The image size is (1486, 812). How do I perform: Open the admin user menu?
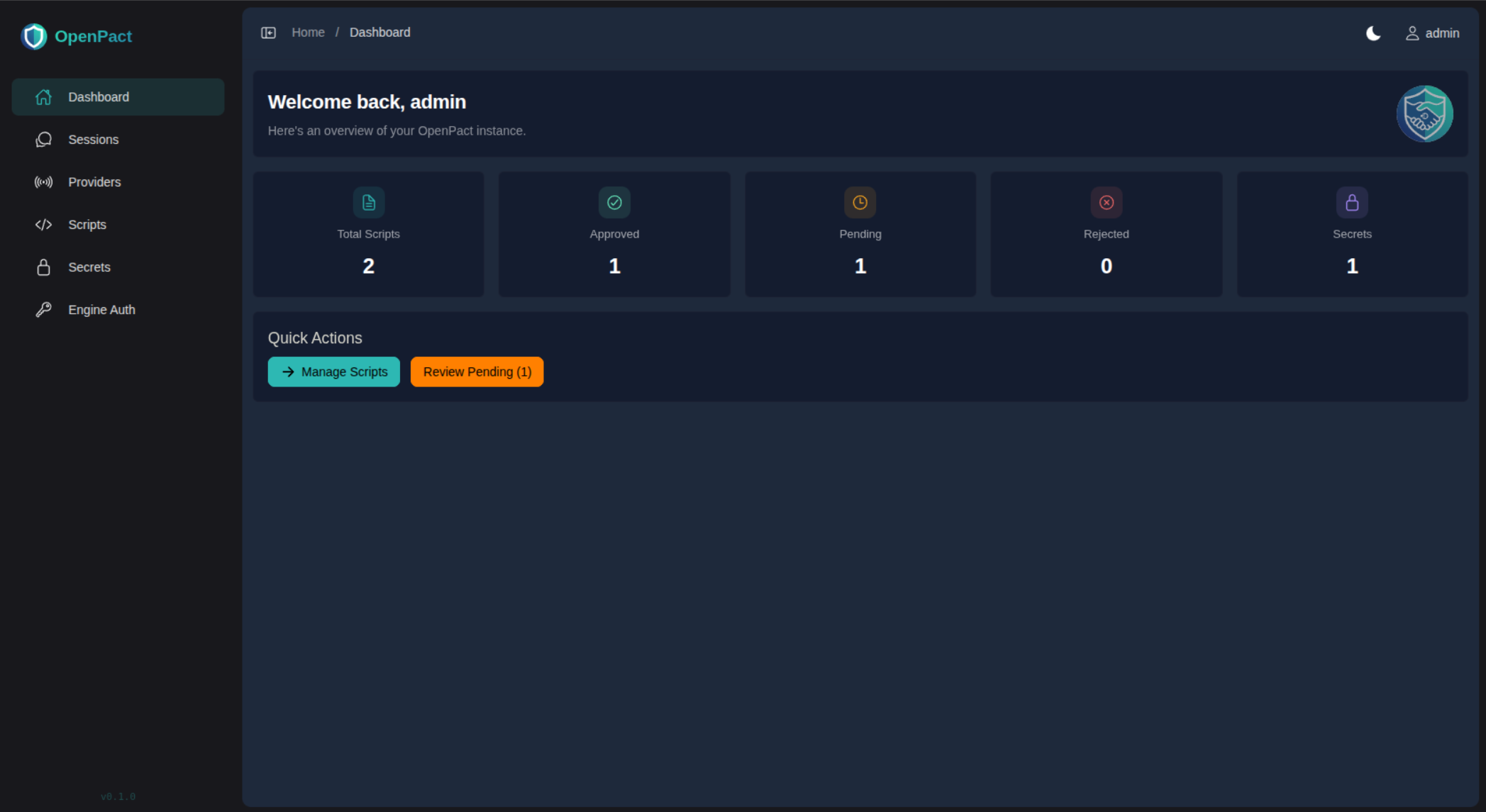click(x=1432, y=33)
